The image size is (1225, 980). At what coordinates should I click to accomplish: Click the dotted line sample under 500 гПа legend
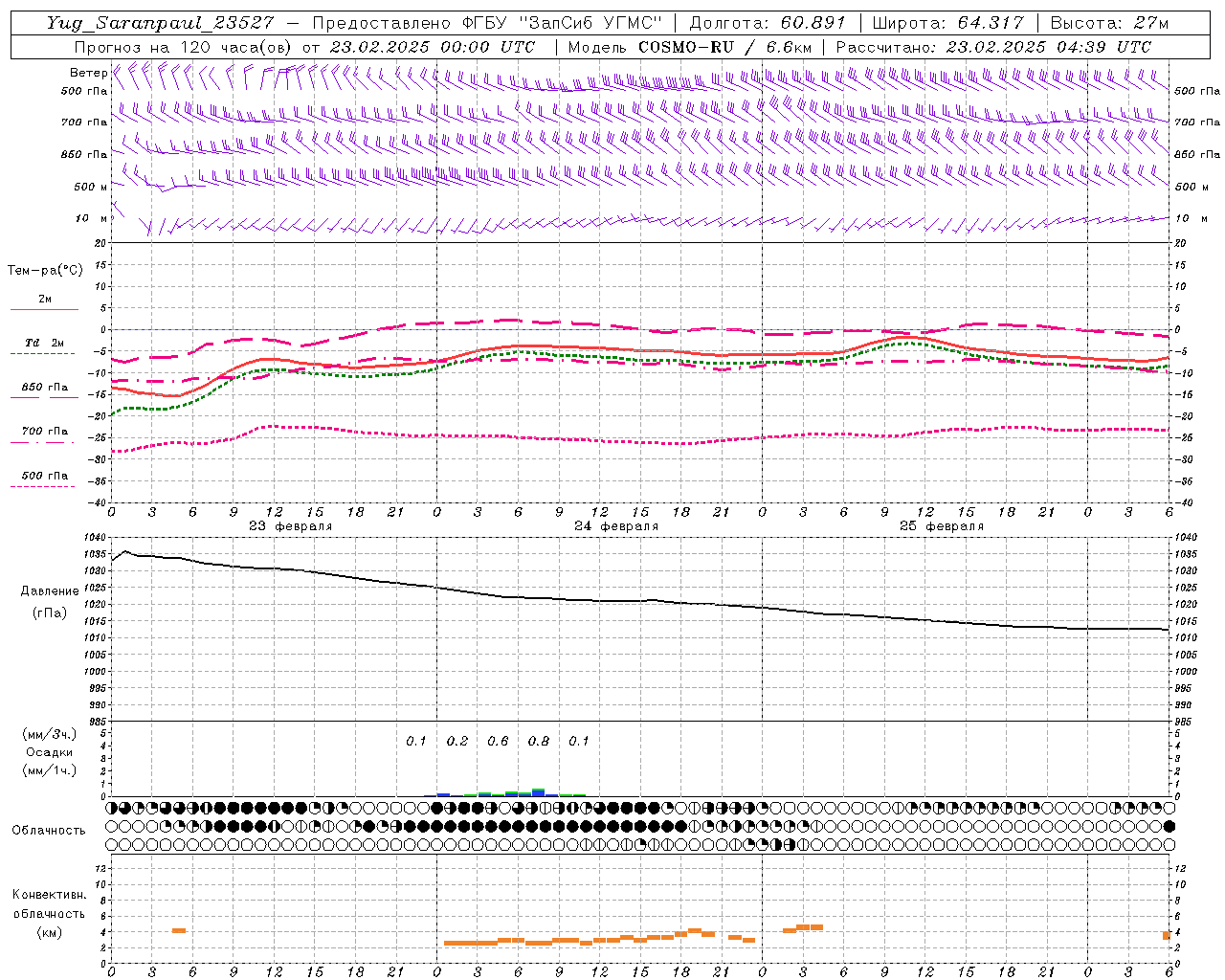(42, 486)
